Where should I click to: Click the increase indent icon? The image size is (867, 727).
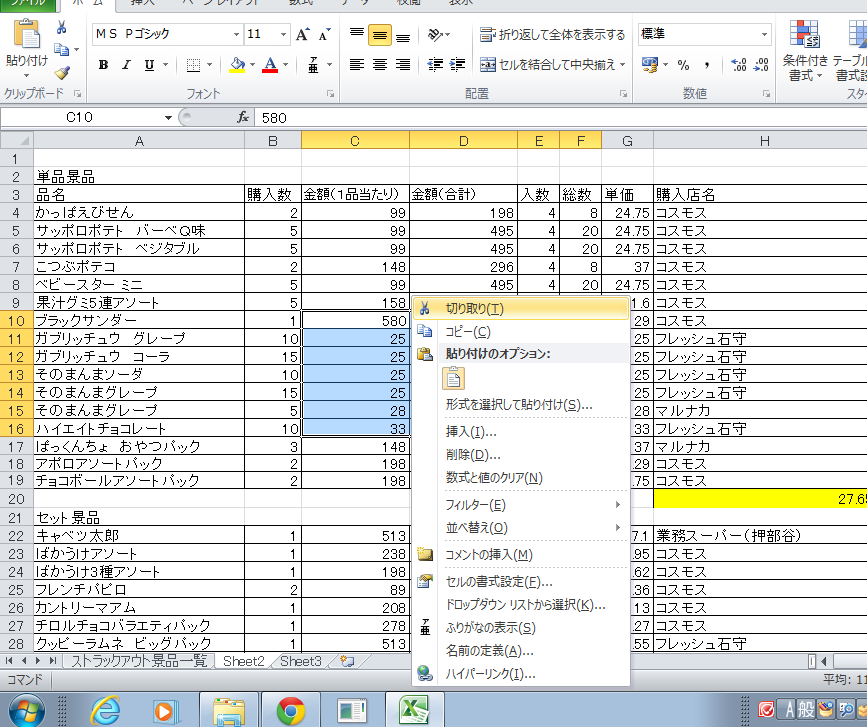tap(457, 65)
